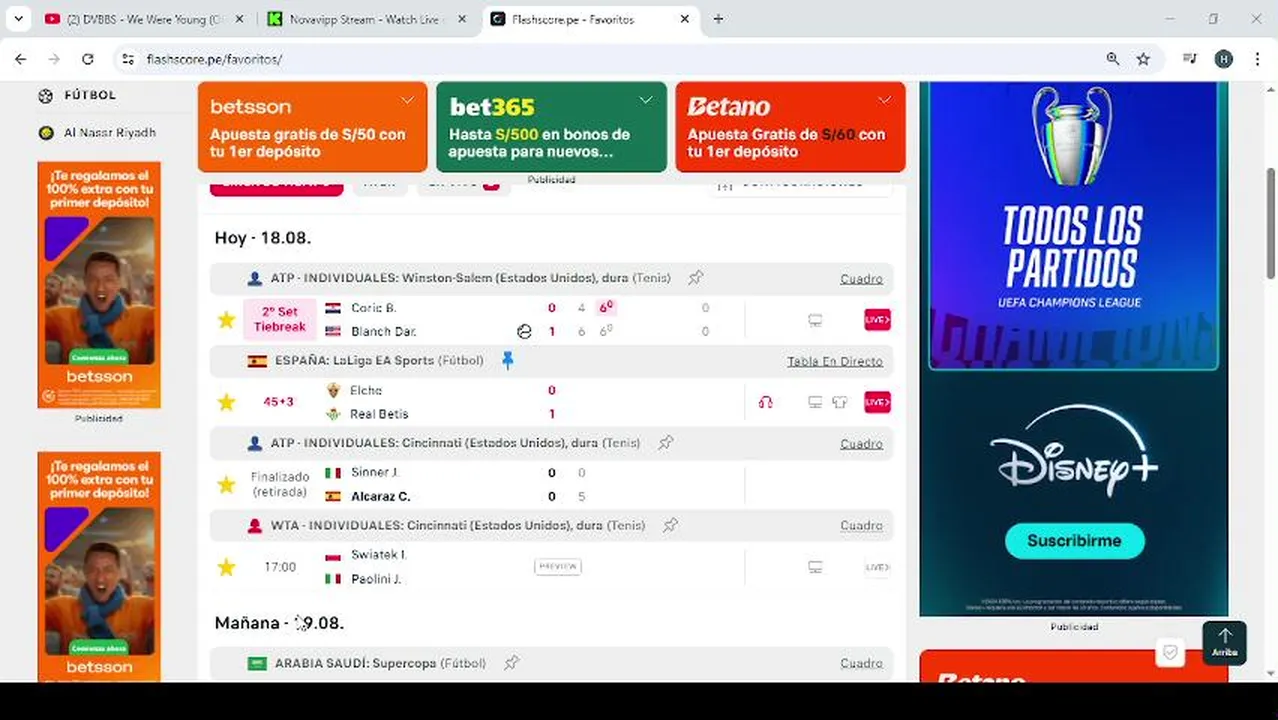The image size is (1278, 720).
Task: Jump to top with Arriba button
Action: tap(1225, 643)
